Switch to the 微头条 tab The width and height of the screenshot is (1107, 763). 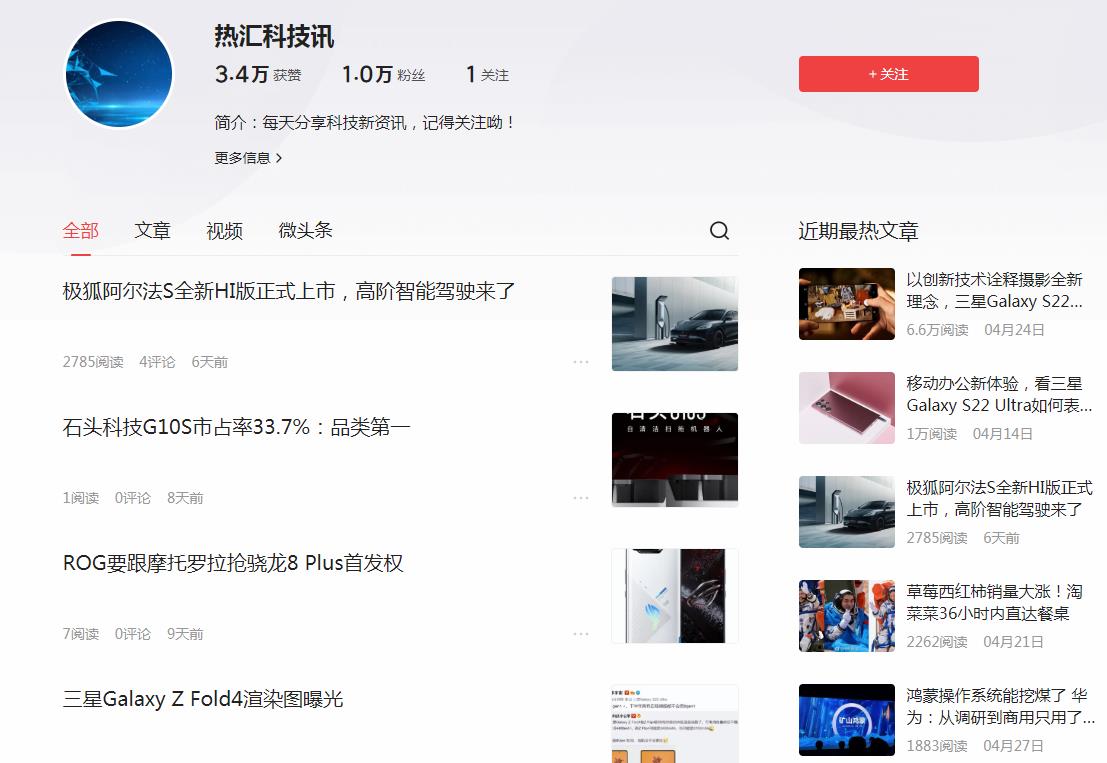coord(305,231)
